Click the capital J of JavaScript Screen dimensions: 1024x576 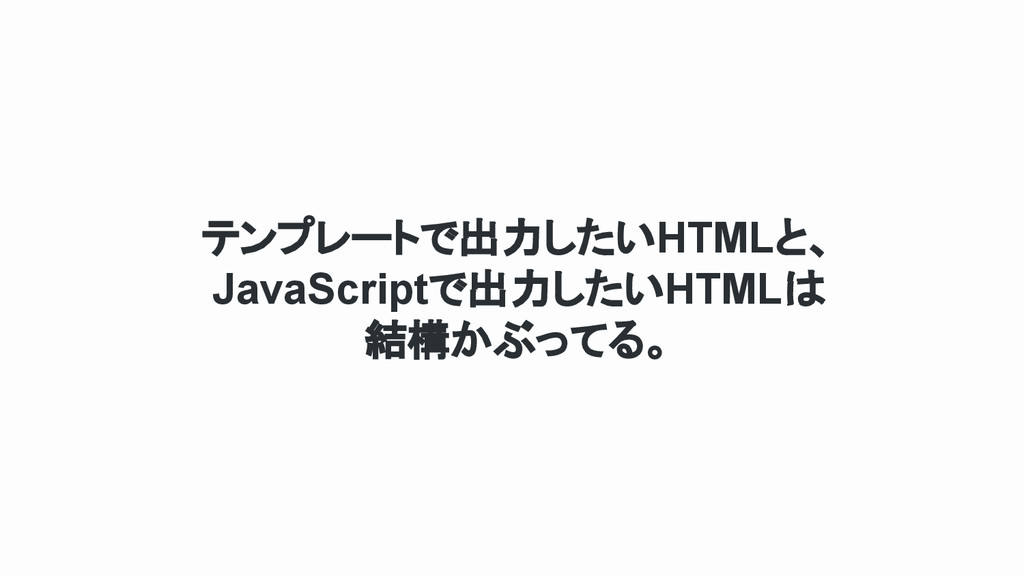(225, 291)
